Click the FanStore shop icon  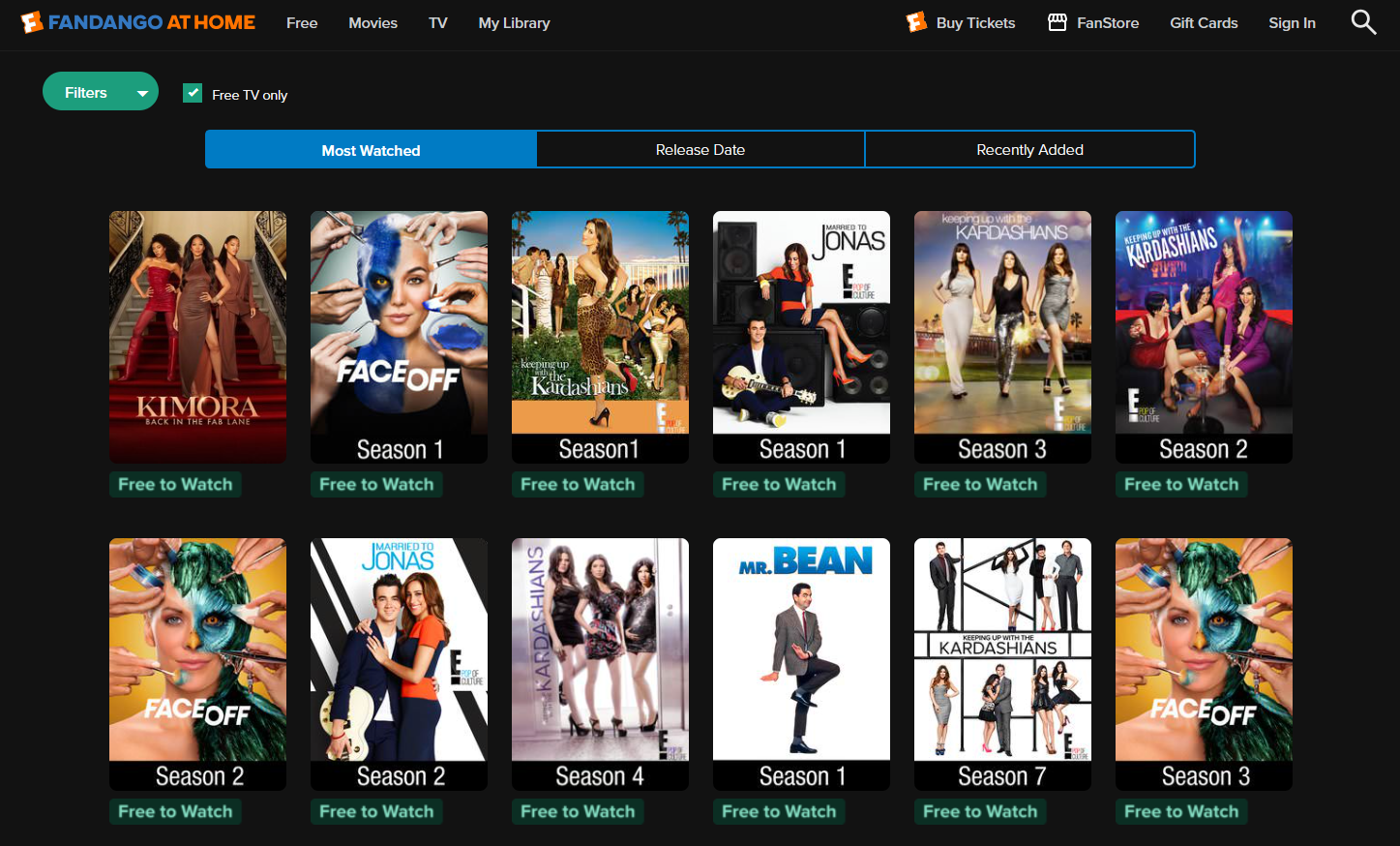pos(1057,22)
